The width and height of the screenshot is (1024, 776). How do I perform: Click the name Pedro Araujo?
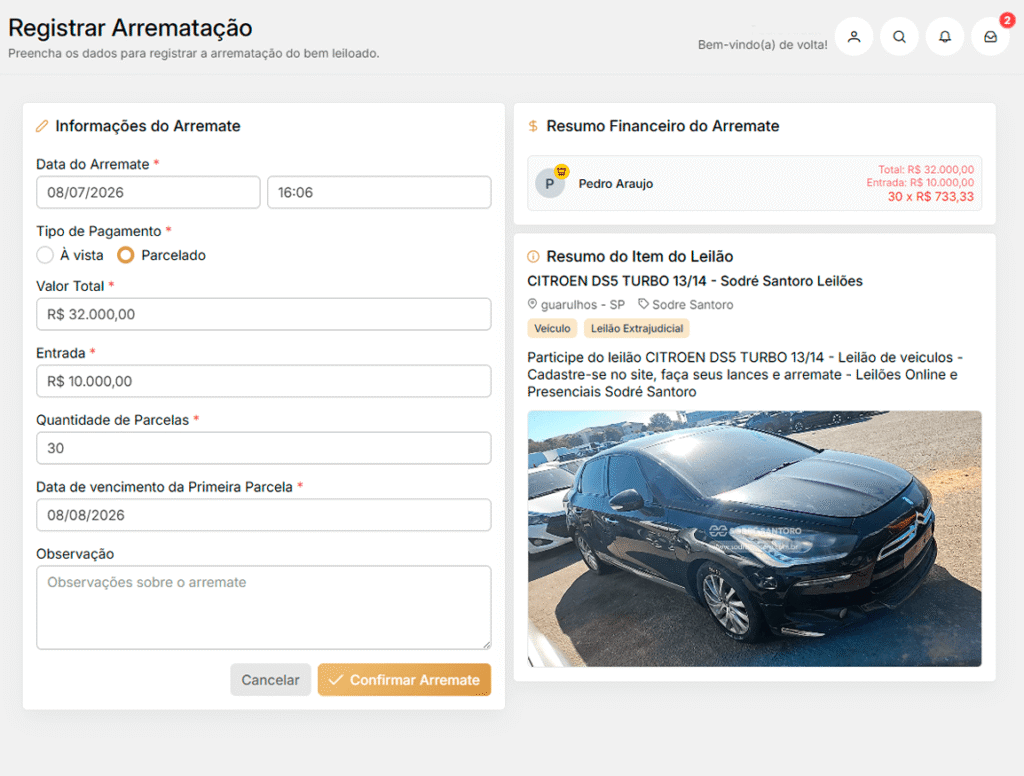pyautogui.click(x=615, y=184)
